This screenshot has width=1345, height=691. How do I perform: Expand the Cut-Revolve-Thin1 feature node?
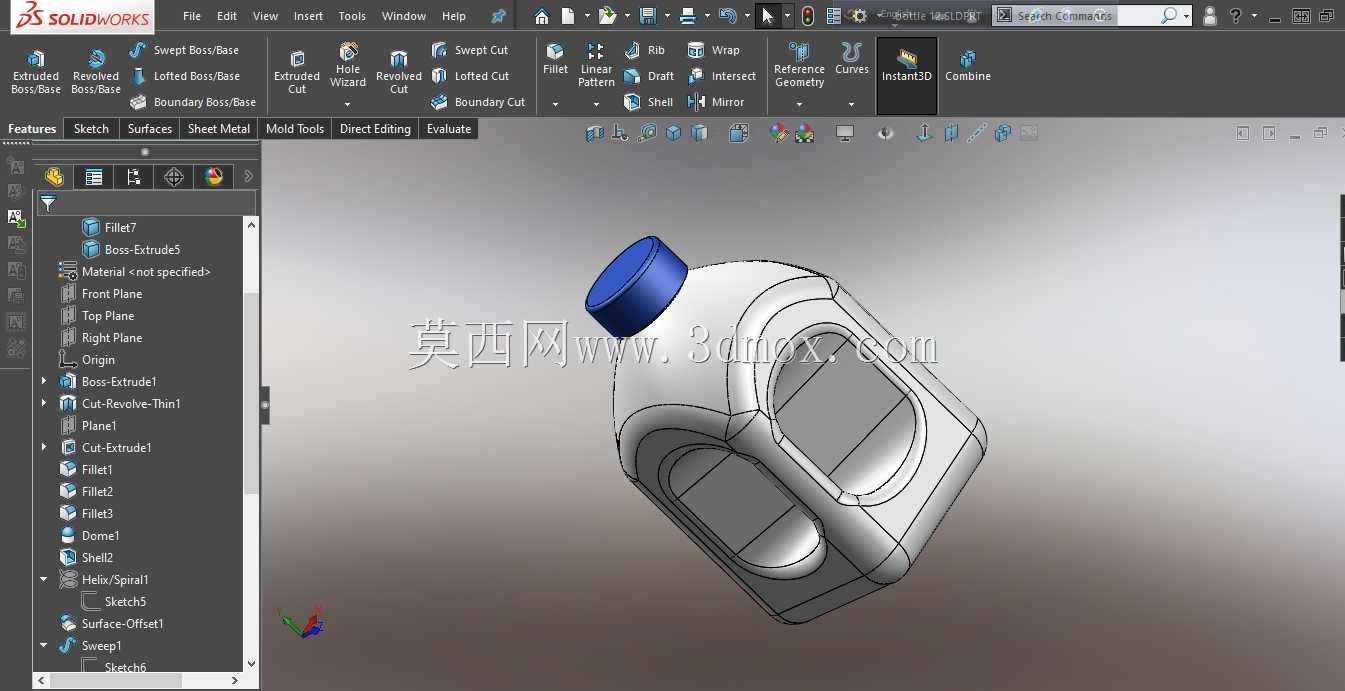pos(44,403)
